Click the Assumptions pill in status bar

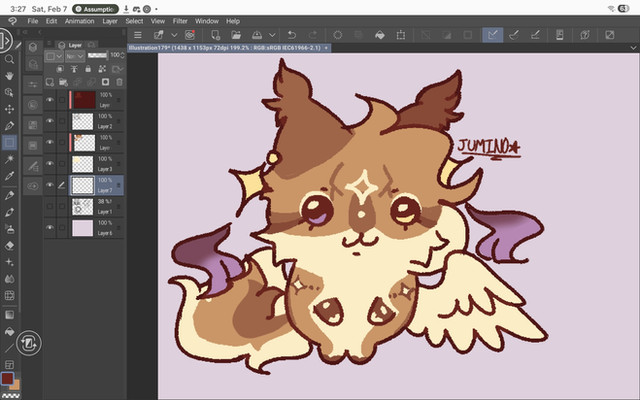point(96,9)
